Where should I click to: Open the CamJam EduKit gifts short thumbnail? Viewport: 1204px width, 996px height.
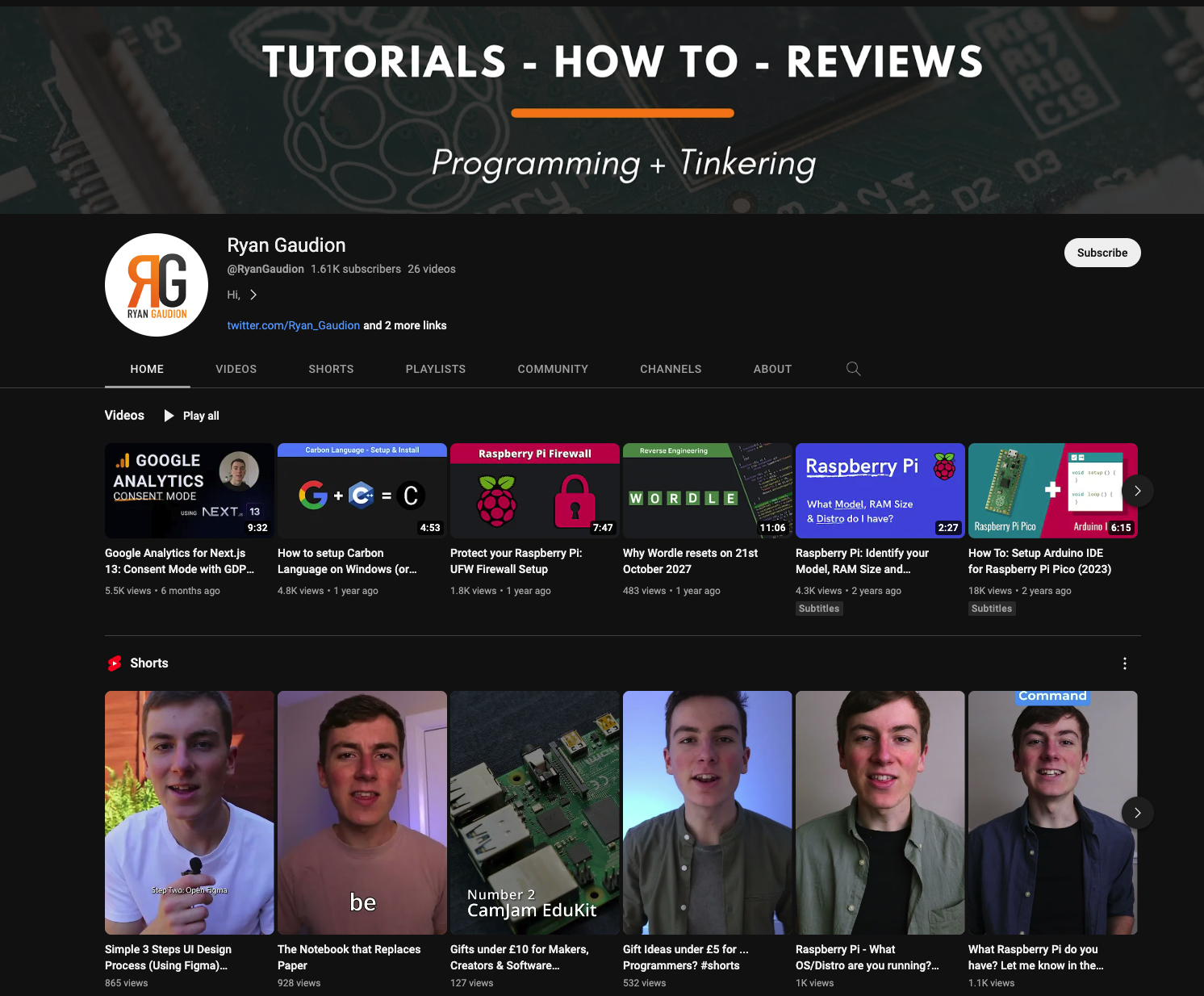click(534, 812)
